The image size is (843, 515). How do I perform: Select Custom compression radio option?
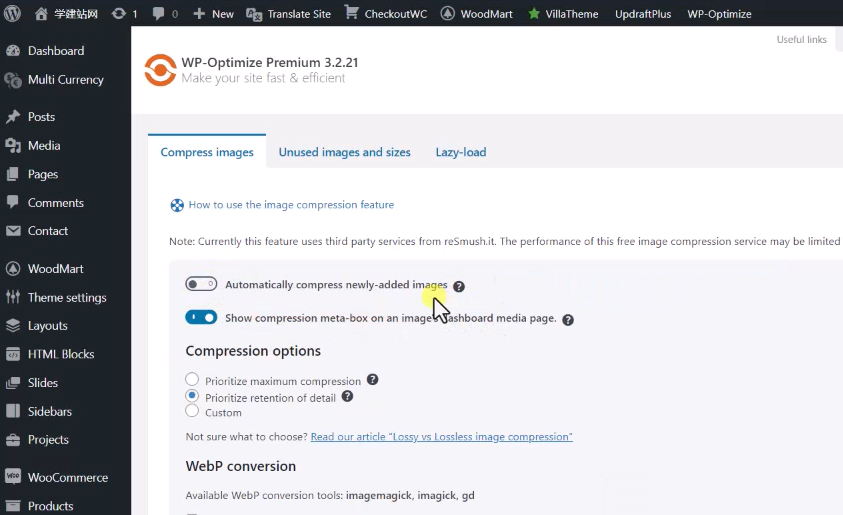click(x=192, y=411)
